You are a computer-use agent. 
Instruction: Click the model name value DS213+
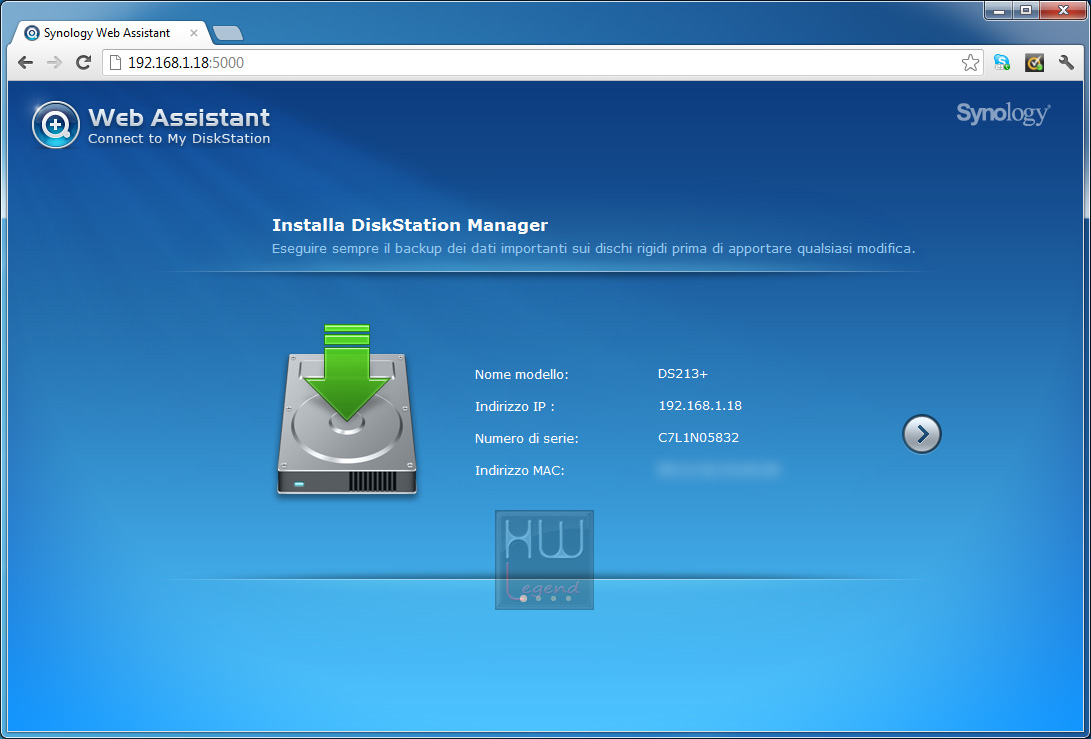pyautogui.click(x=683, y=374)
